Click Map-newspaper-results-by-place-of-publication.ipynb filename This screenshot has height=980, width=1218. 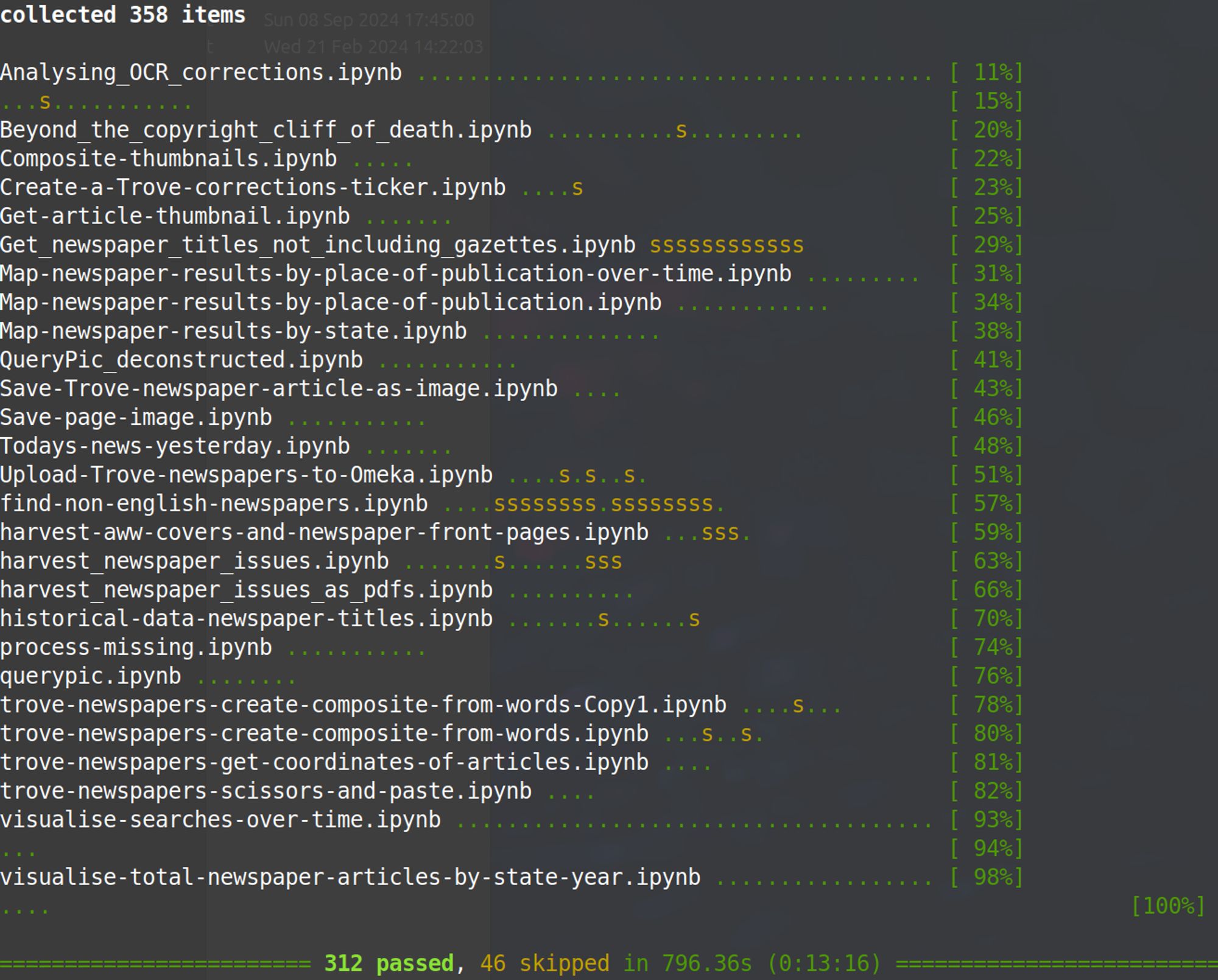(331, 303)
